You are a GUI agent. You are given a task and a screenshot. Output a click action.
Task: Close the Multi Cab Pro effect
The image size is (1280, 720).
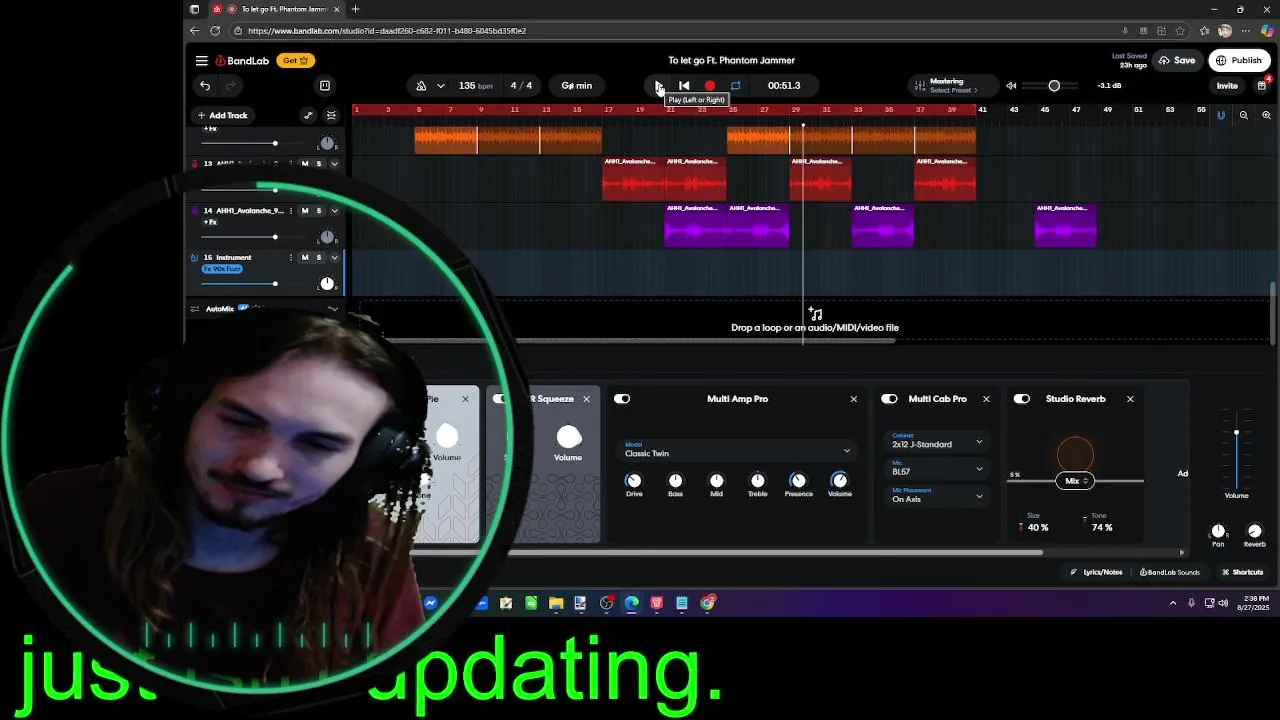click(986, 399)
